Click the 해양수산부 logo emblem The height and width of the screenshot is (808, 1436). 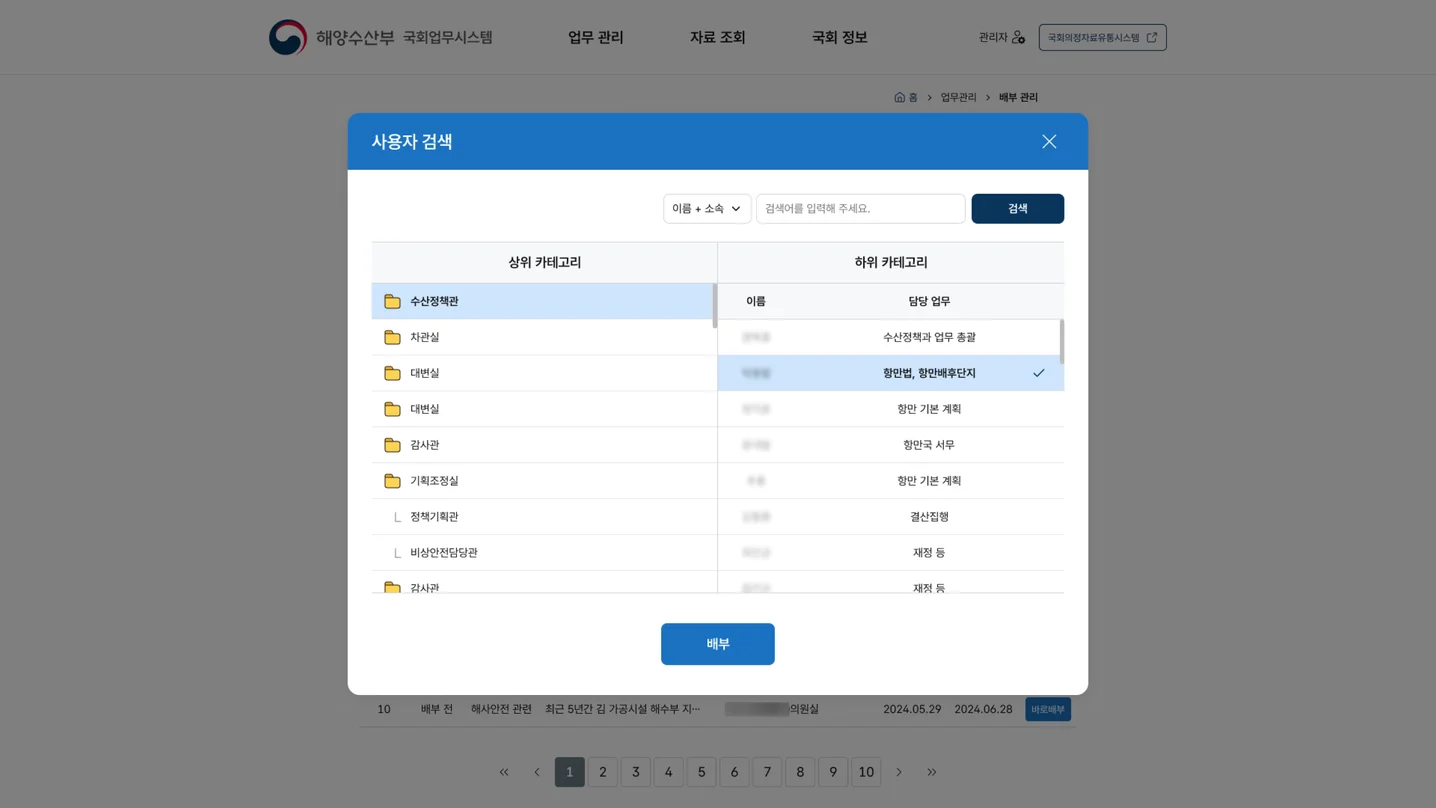[x=288, y=37]
